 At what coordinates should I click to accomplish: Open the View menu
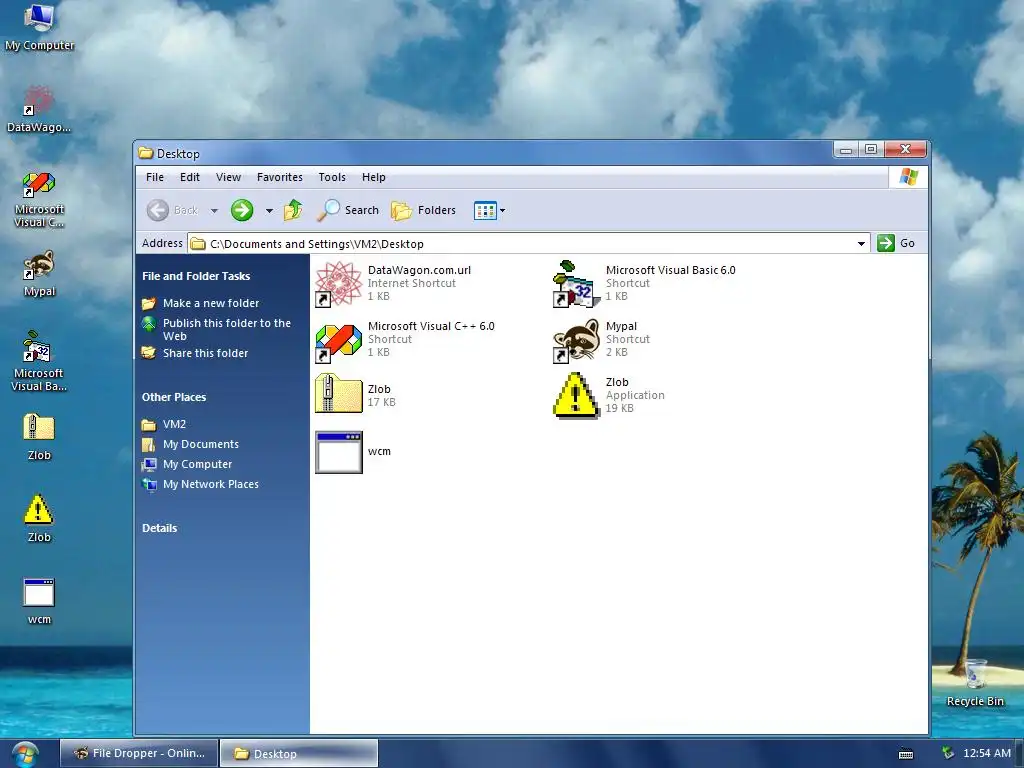click(x=229, y=177)
